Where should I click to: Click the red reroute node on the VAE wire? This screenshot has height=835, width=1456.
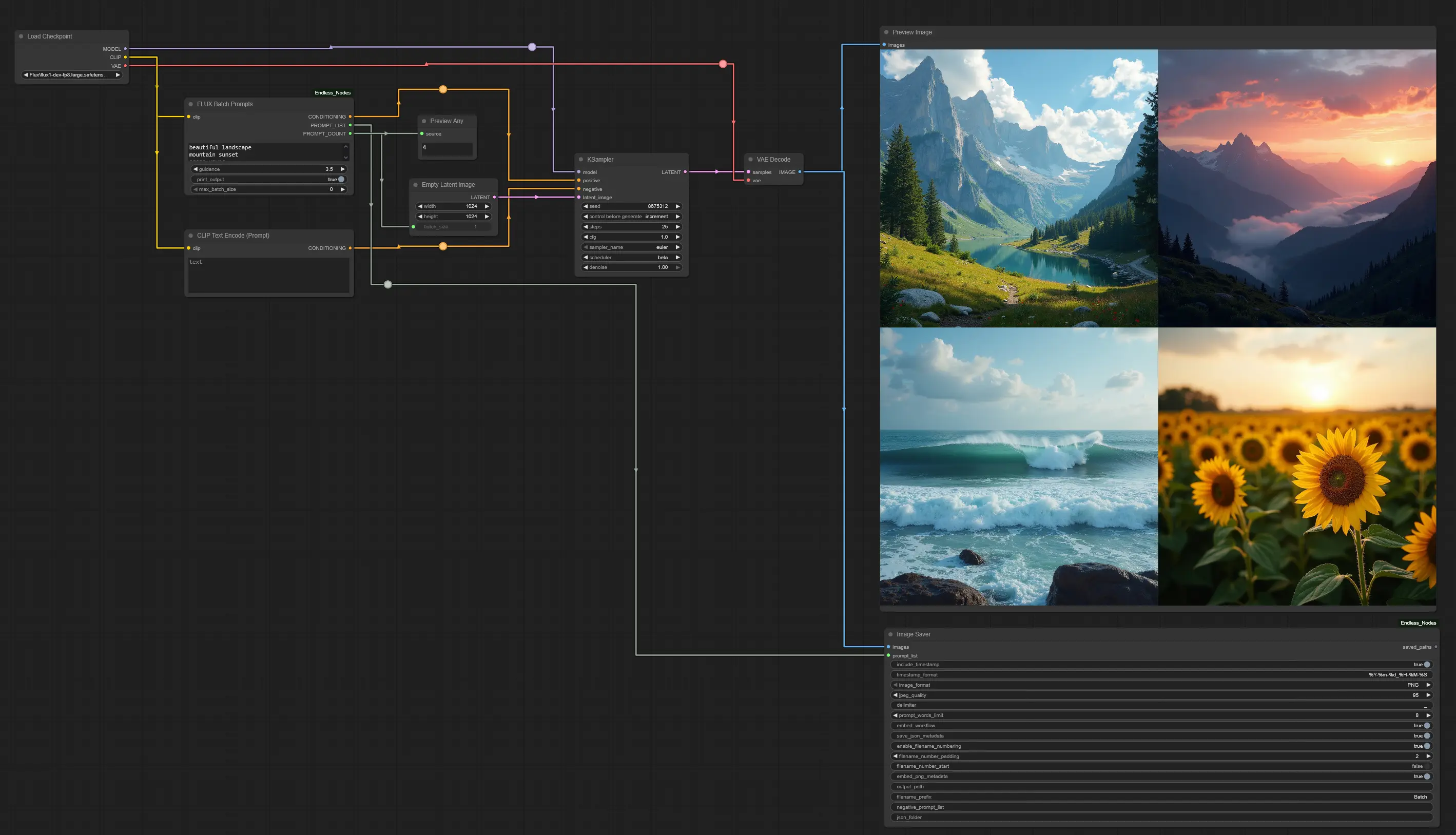click(723, 64)
